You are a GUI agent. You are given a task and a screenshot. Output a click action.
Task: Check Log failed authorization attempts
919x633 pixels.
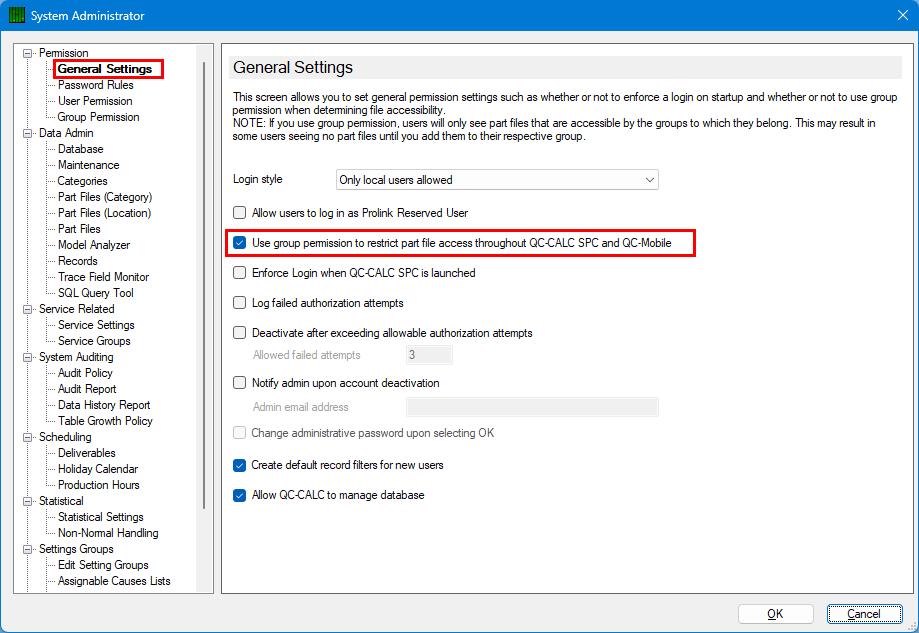point(239,302)
